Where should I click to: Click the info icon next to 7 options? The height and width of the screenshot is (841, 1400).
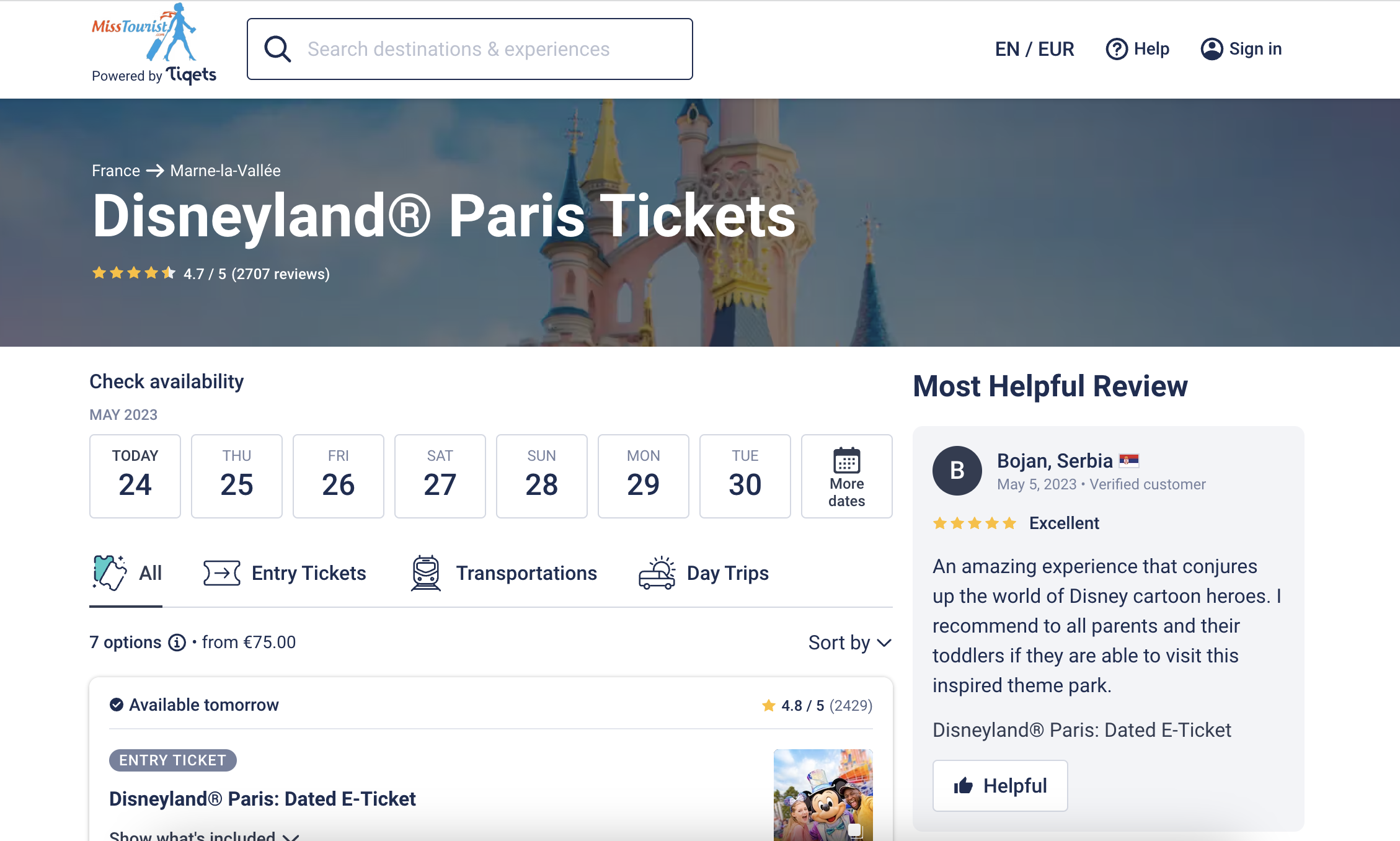[x=177, y=643]
